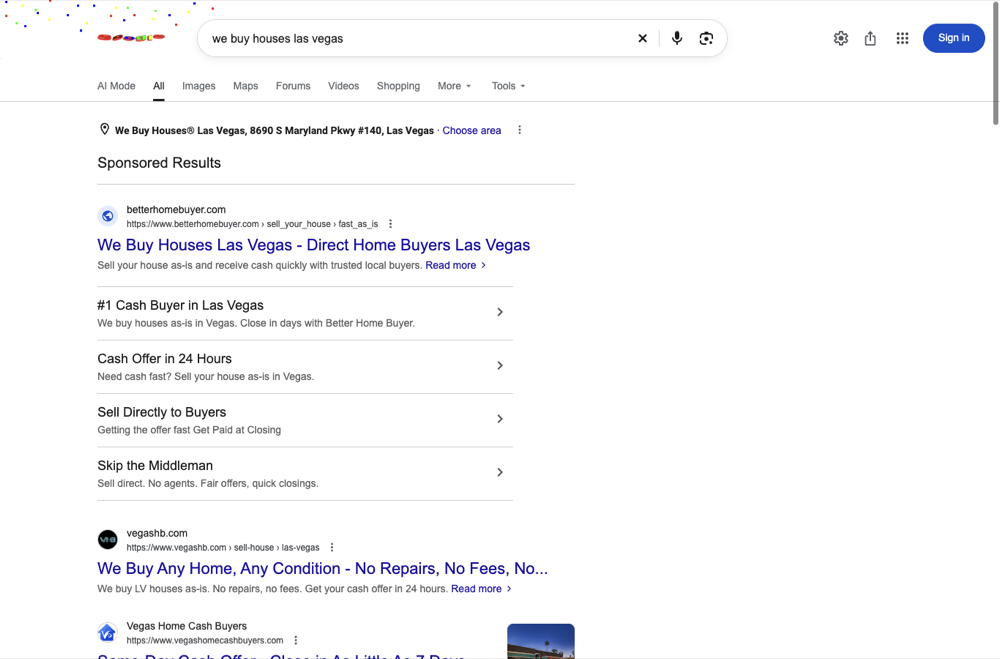Expand the Cash Offer in 24 Hours row
Image resolution: width=1000 pixels, height=659 pixels.
[305, 367]
